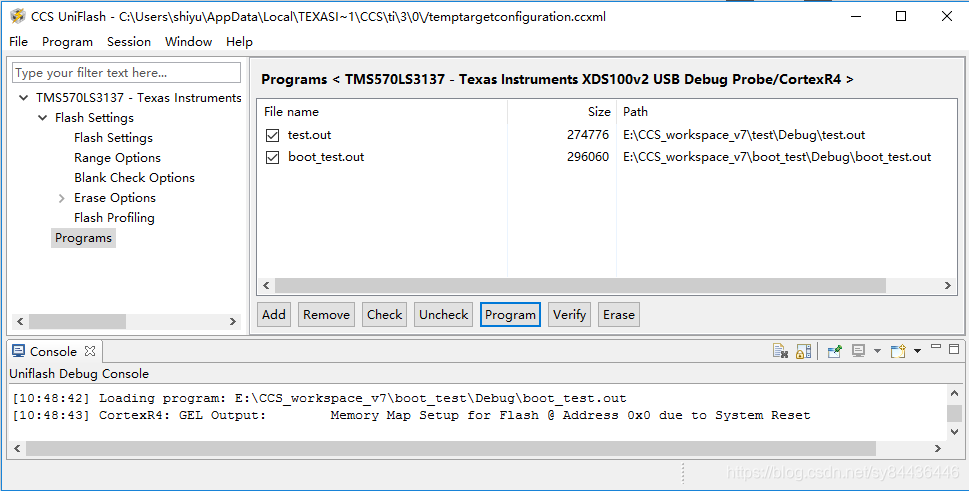Screen dimensions: 969x491
Task: Open the Program menu
Action: tap(67, 41)
